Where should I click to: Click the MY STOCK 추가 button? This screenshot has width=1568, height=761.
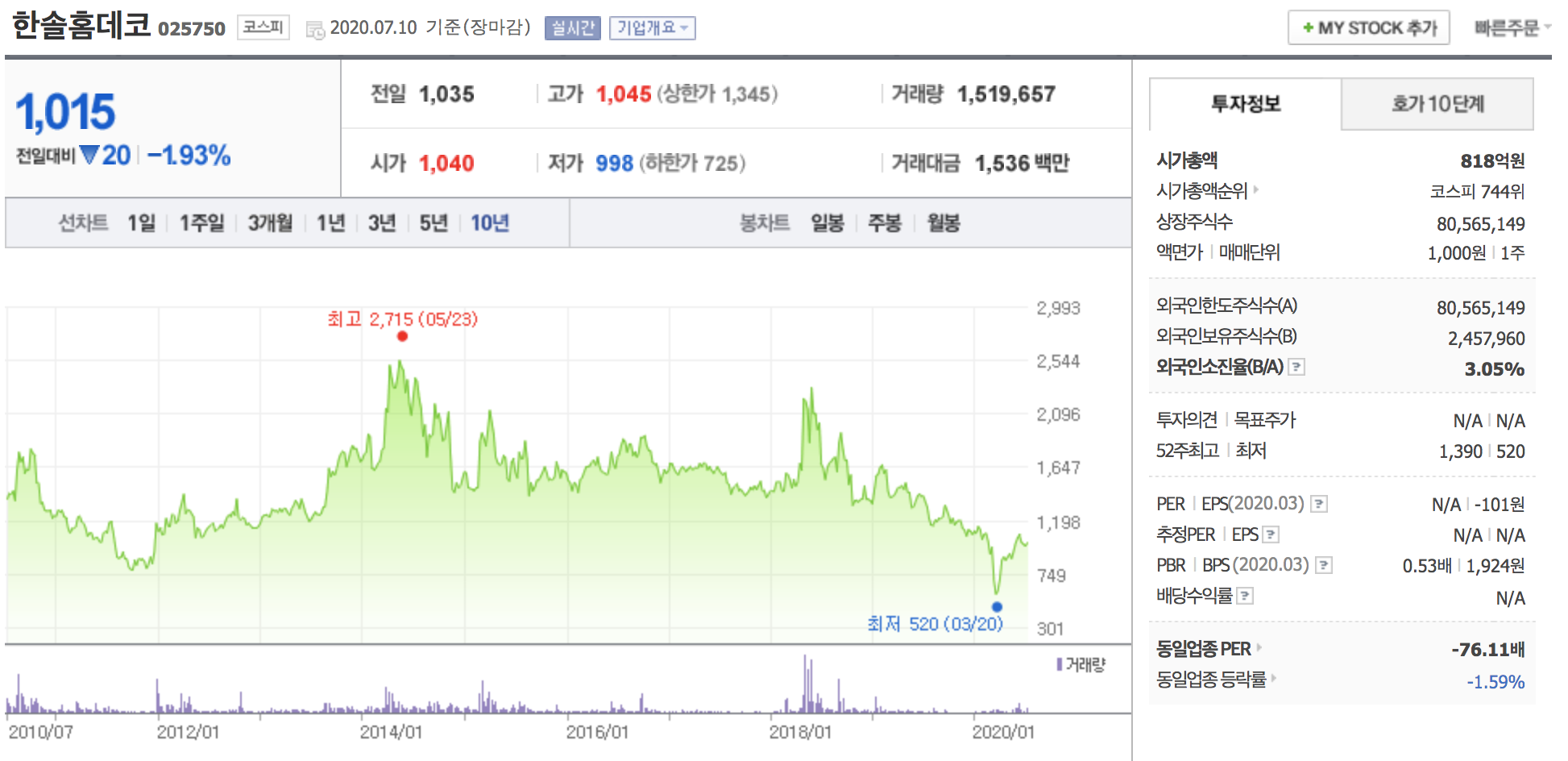(1369, 27)
